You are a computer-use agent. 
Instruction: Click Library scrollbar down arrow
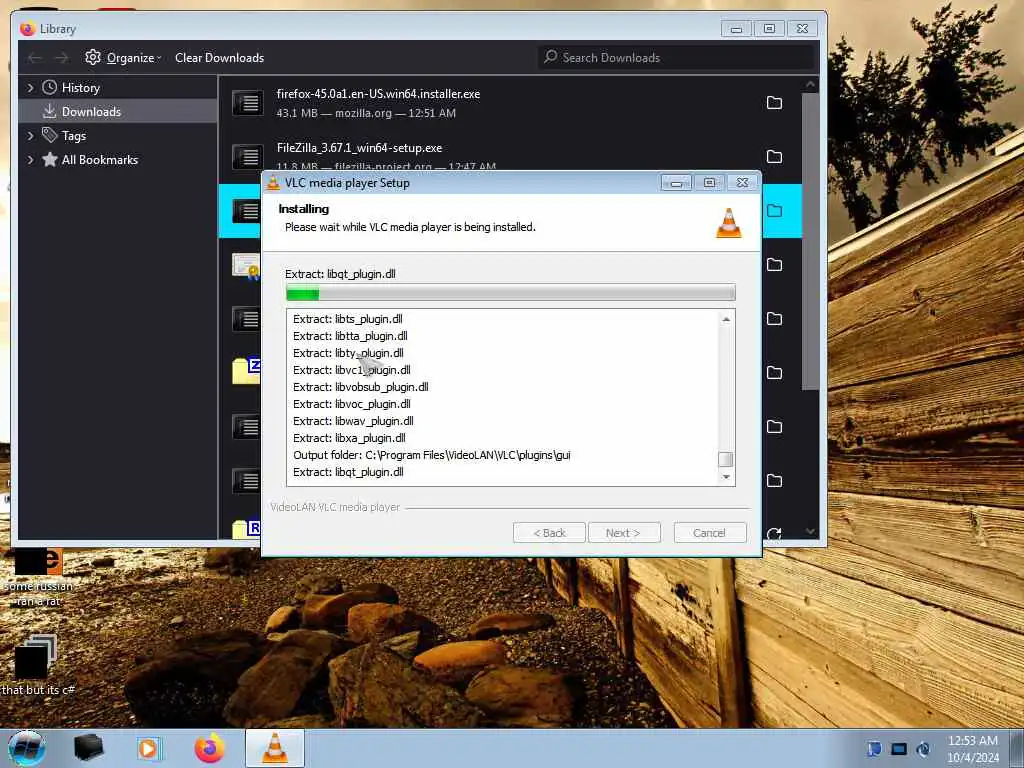coord(810,531)
